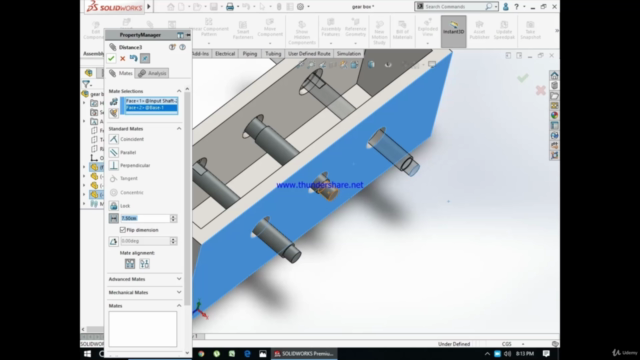Click the SOLIDWORKS Premium taskbar button
The width and height of the screenshot is (640, 360).
[304, 354]
